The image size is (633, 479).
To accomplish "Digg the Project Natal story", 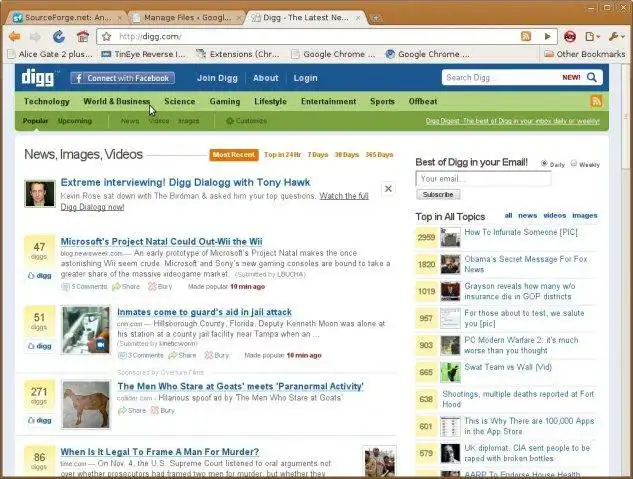I will coord(40,276).
